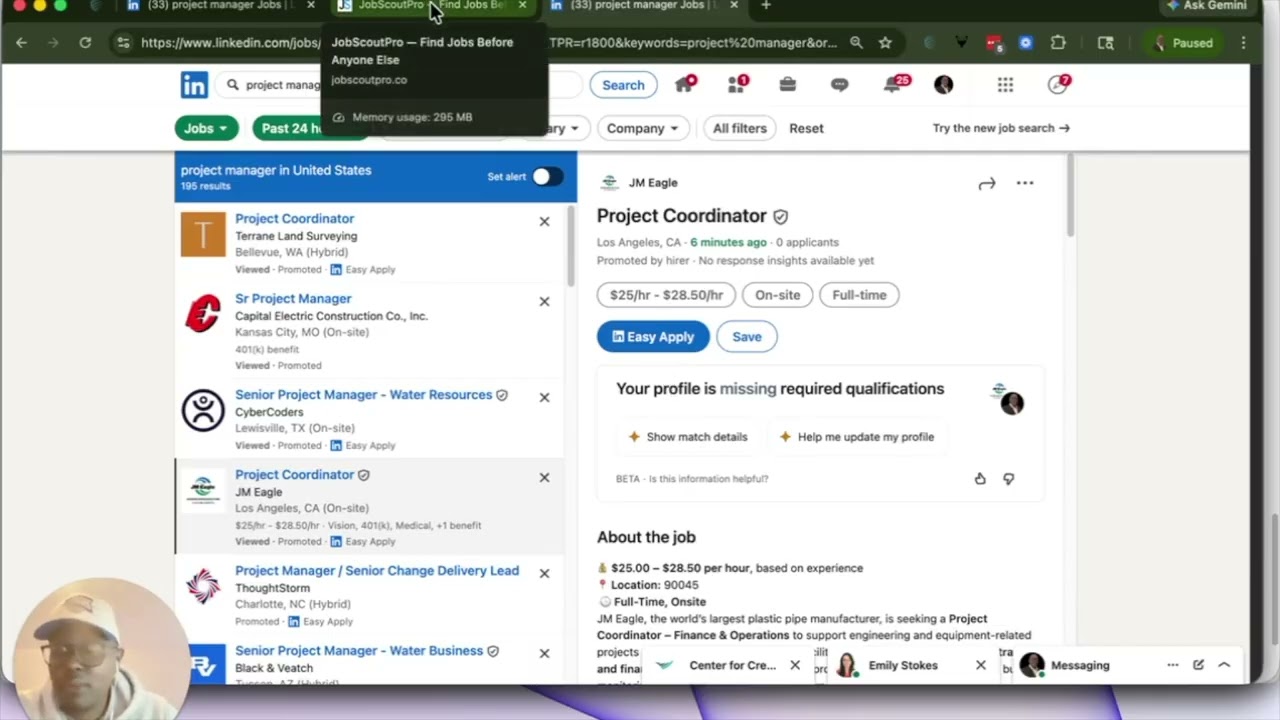Open Project Manager / Senior Change Delivery Lead
This screenshot has height=720, width=1280.
pos(377,571)
